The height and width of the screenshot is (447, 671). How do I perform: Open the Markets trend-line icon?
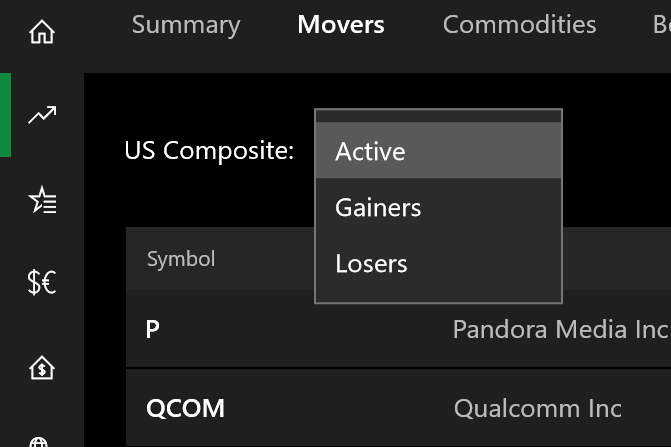point(42,115)
